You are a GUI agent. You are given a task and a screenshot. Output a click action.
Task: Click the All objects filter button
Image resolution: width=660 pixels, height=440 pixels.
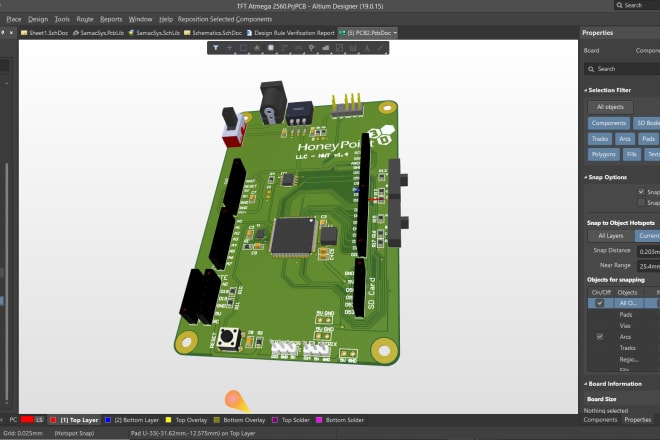tap(610, 107)
